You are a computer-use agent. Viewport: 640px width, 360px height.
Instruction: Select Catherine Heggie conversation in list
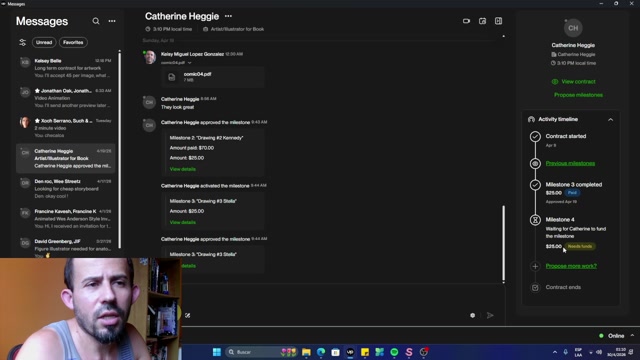point(66,158)
